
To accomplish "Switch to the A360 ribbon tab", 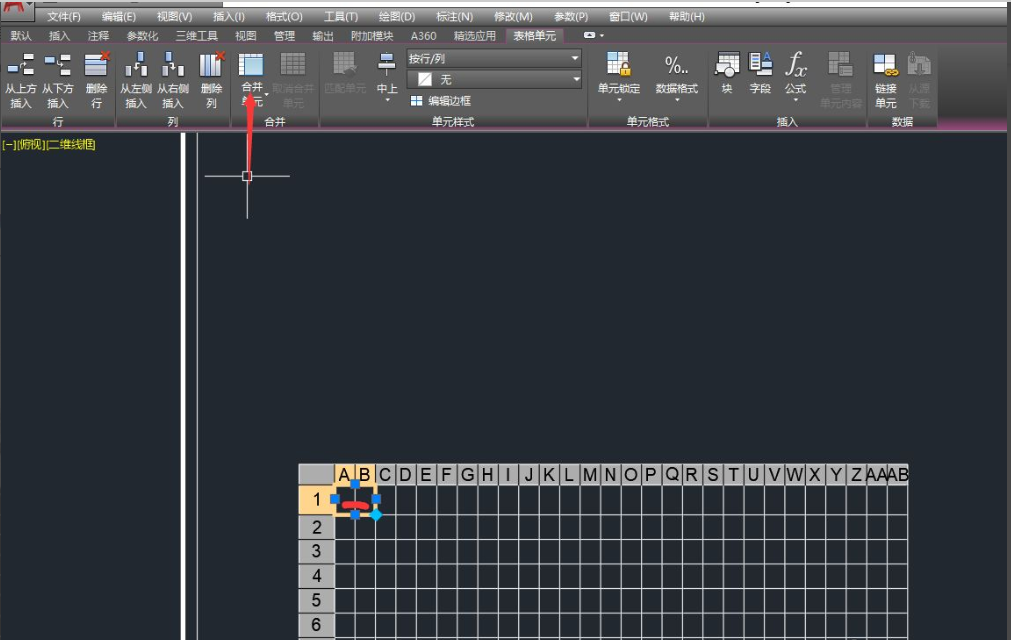I will point(424,36).
